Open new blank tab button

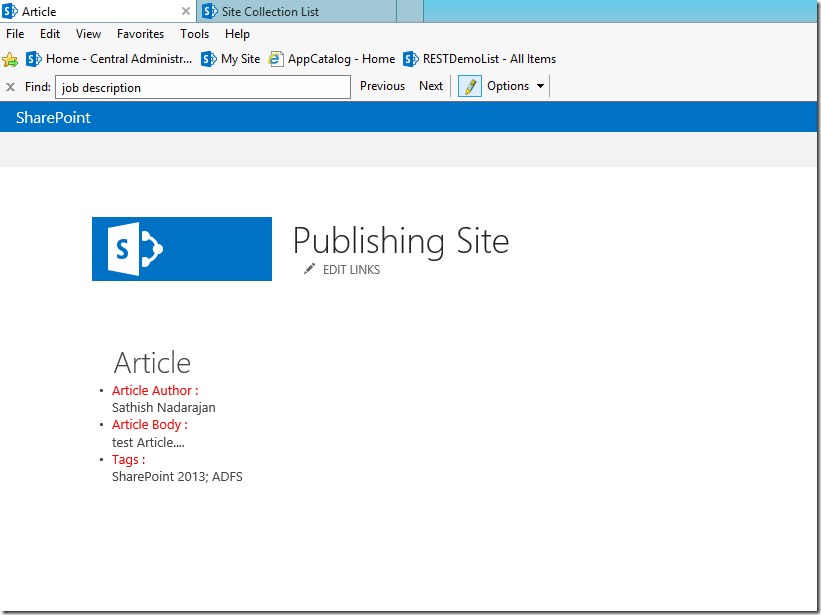click(x=410, y=11)
